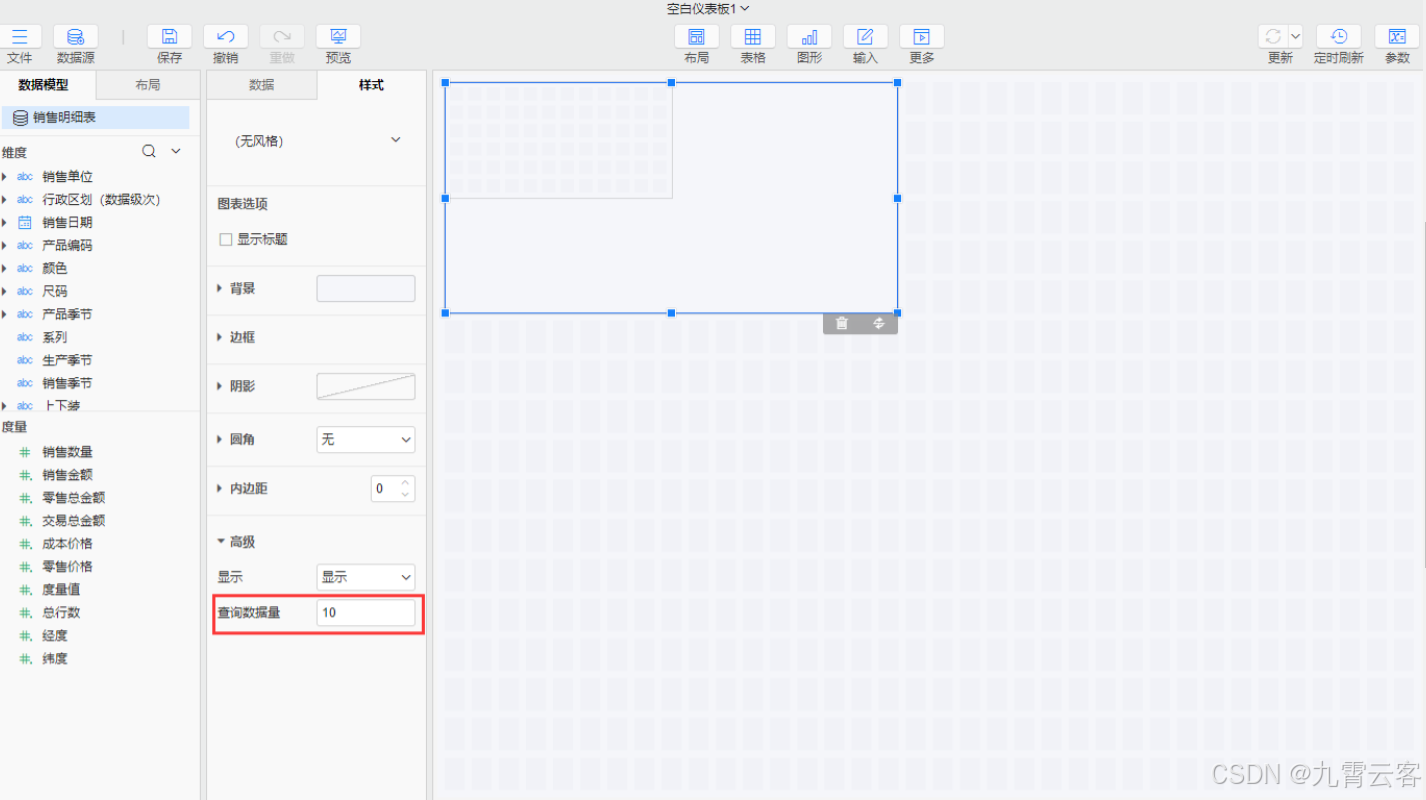1426x800 pixels.
Task: Select the 零售价格 measure
Action: tap(67, 567)
